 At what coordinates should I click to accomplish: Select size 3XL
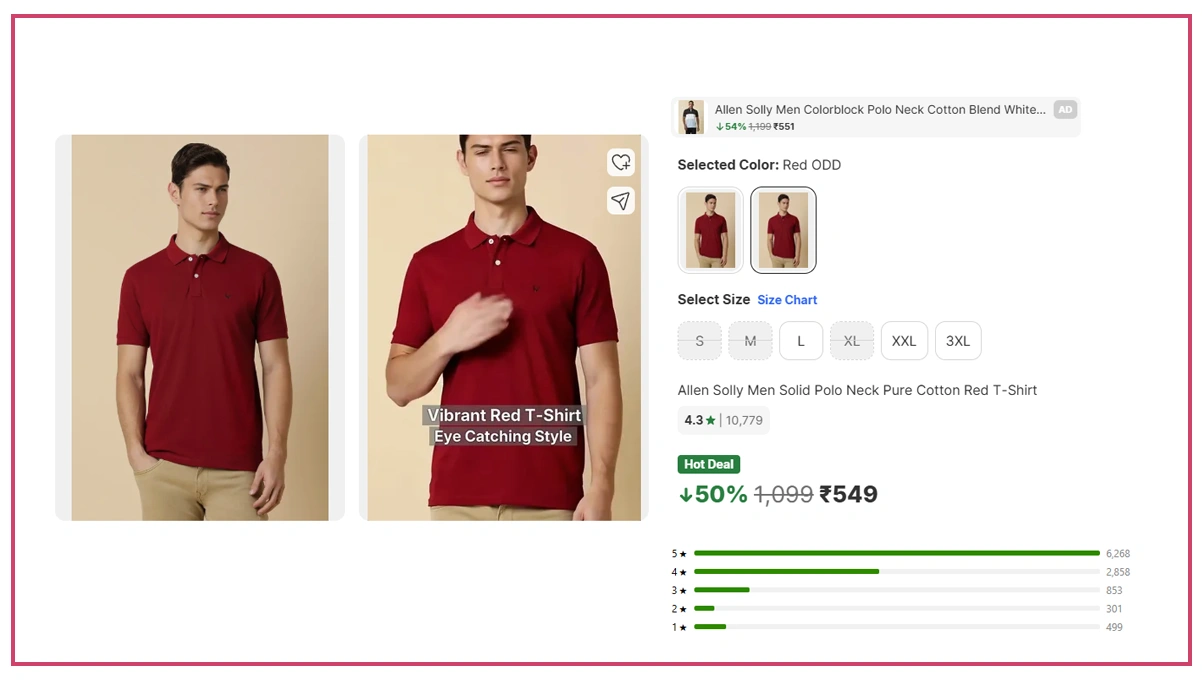[957, 341]
